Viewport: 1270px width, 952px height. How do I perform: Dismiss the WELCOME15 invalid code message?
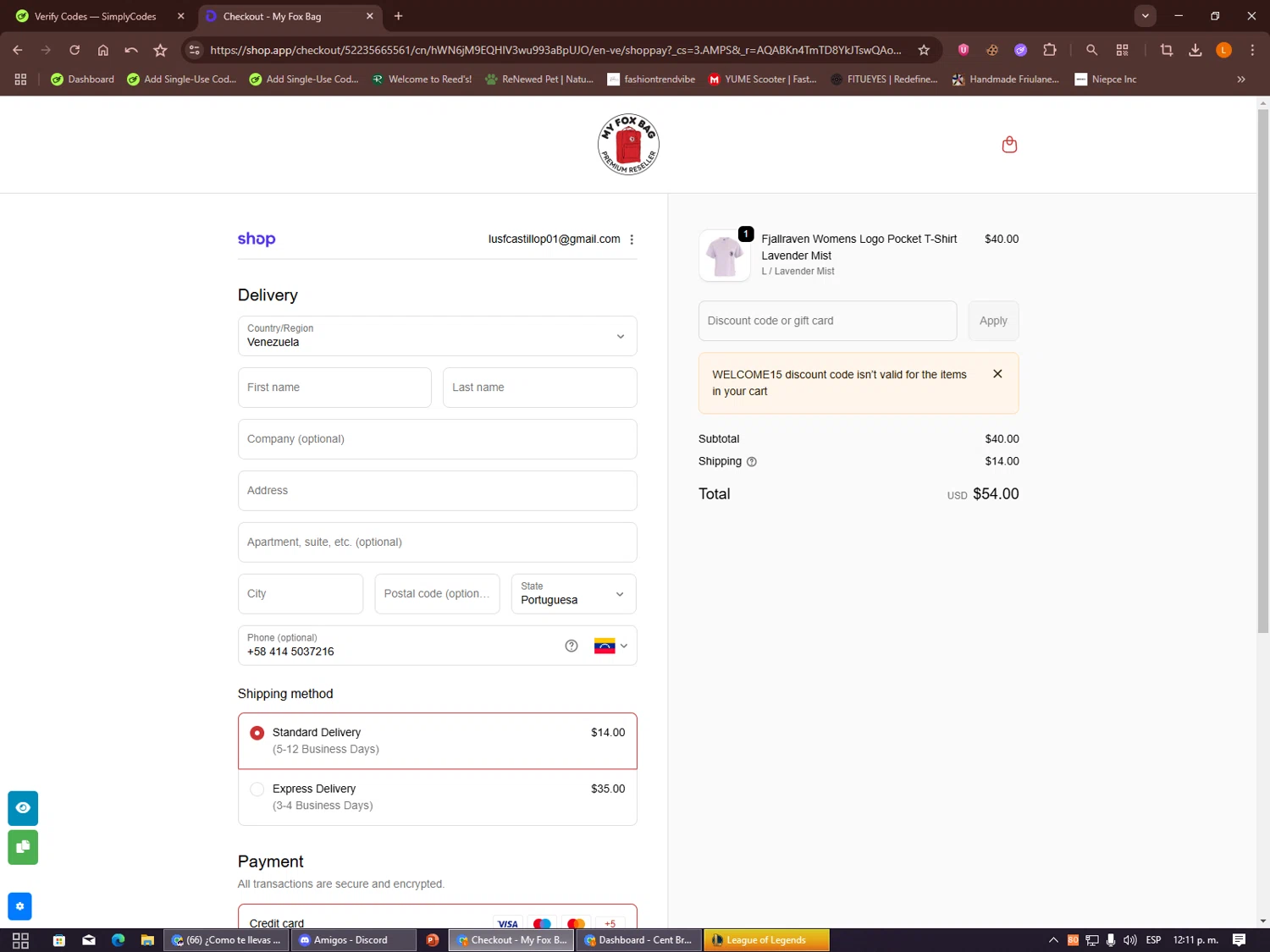click(x=997, y=374)
